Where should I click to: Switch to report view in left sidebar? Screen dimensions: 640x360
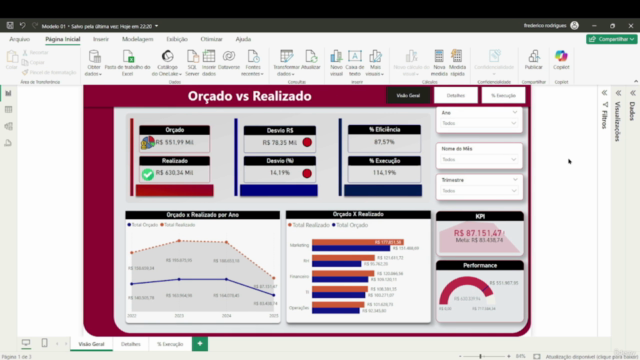click(8, 93)
